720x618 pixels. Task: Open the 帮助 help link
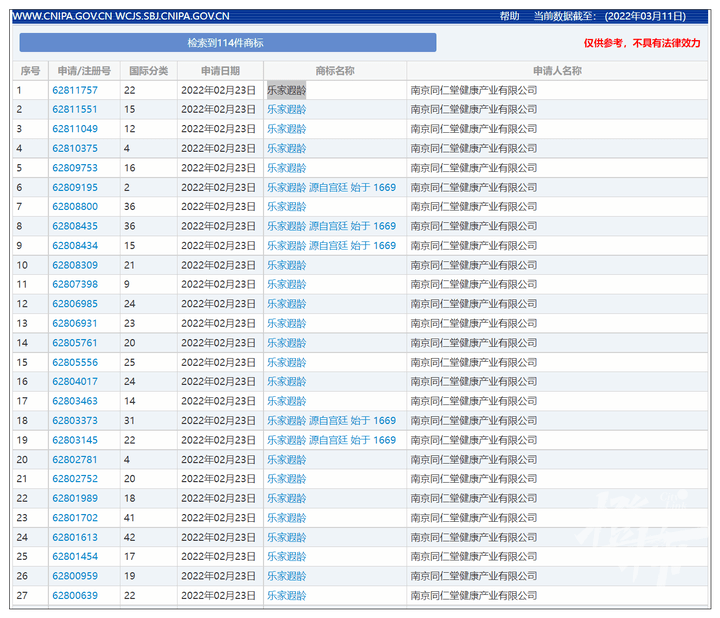point(509,17)
